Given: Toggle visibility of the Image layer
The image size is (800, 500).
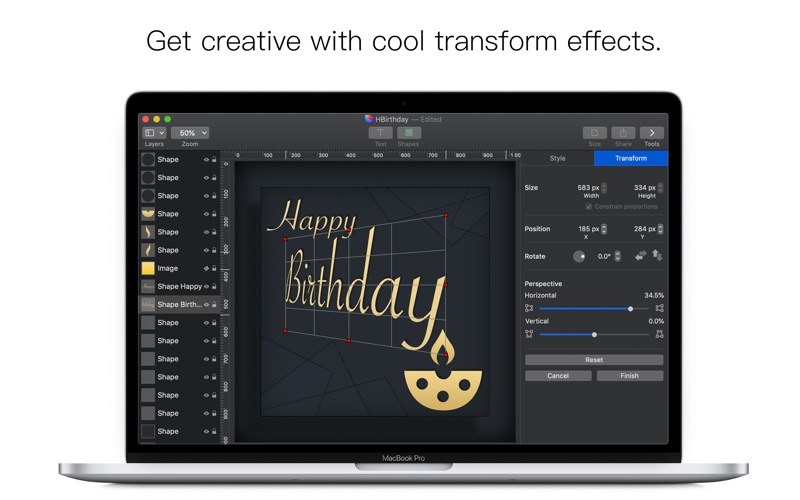Looking at the screenshot, I should (x=207, y=268).
